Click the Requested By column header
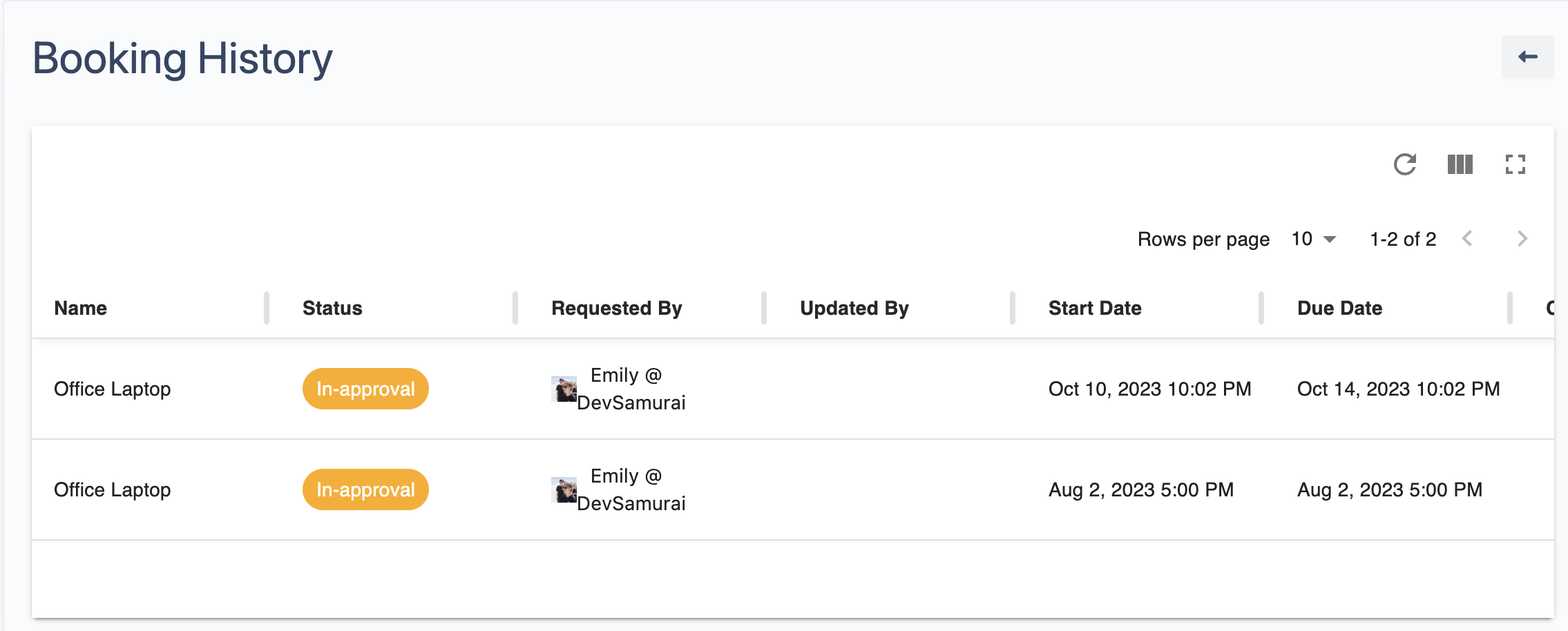This screenshot has height=631, width=1568. pyautogui.click(x=616, y=308)
